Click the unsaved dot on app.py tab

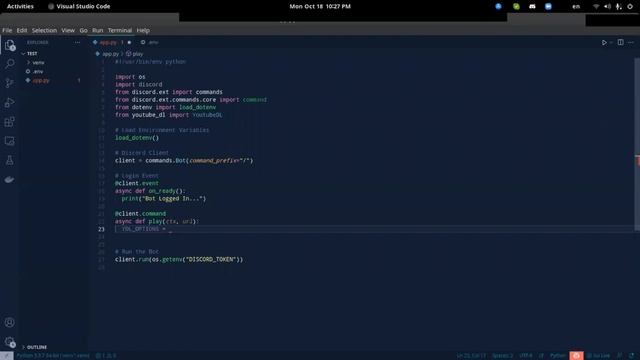click(129, 42)
